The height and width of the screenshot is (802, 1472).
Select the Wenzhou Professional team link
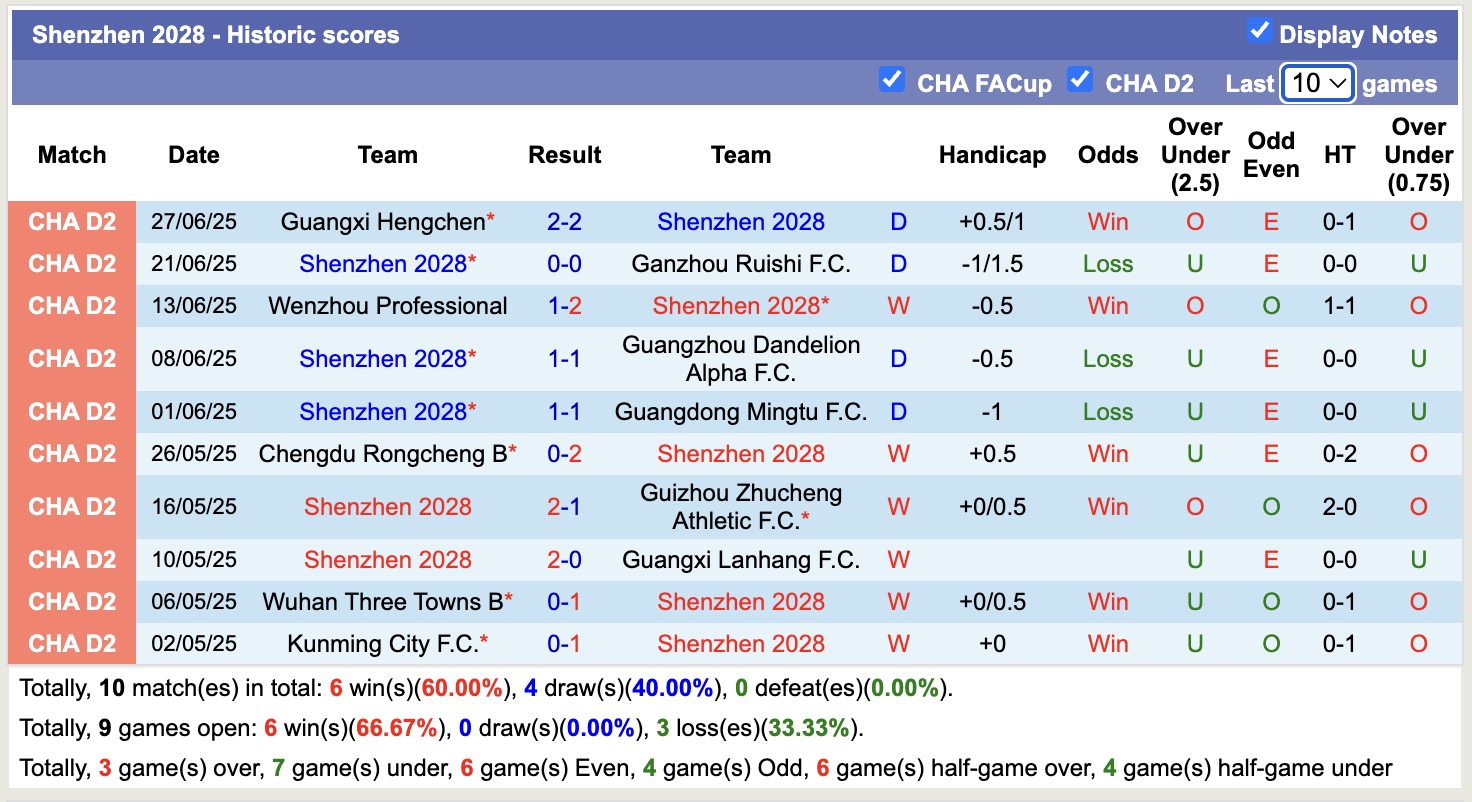click(x=388, y=306)
